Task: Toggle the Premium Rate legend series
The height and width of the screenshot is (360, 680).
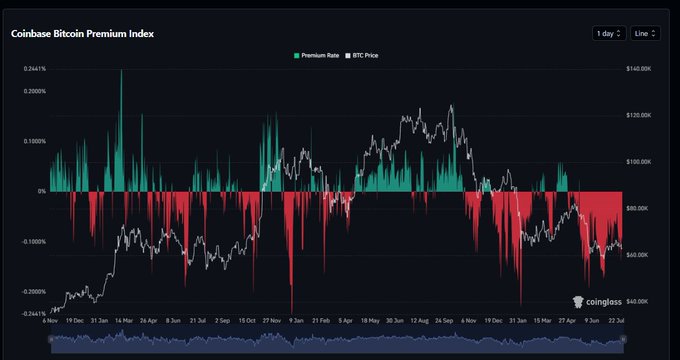Action: (x=316, y=56)
